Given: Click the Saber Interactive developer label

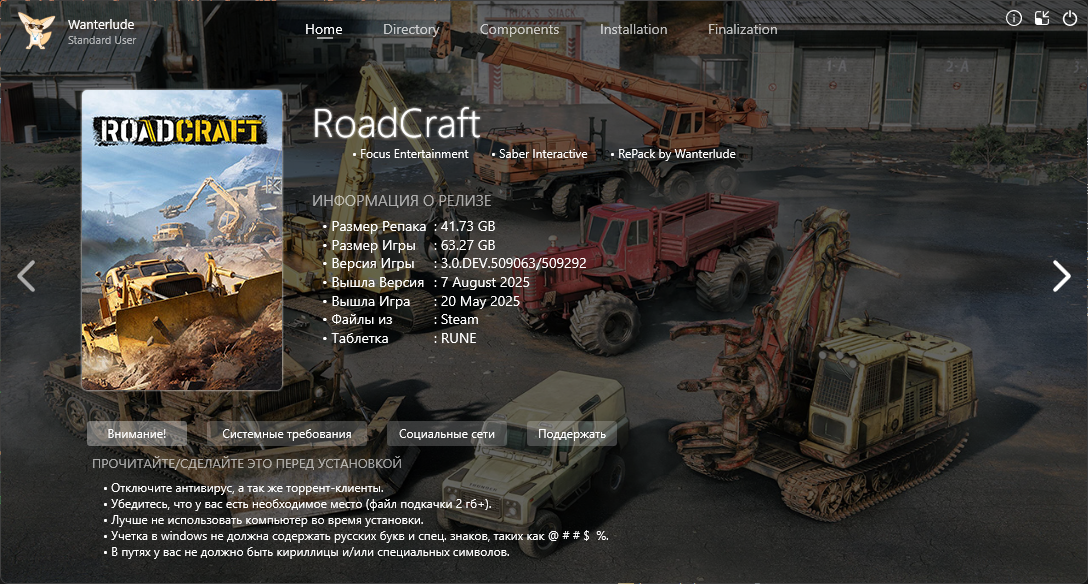Looking at the screenshot, I should coord(543,154).
